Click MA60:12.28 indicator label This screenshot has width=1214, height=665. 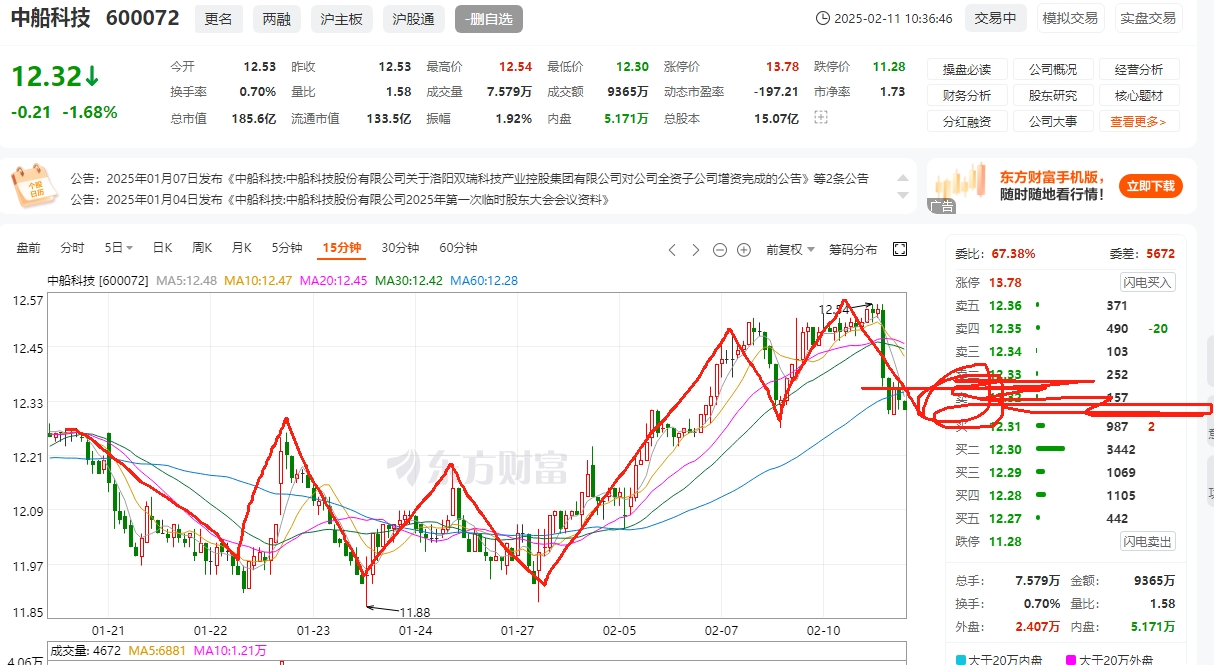[x=485, y=281]
